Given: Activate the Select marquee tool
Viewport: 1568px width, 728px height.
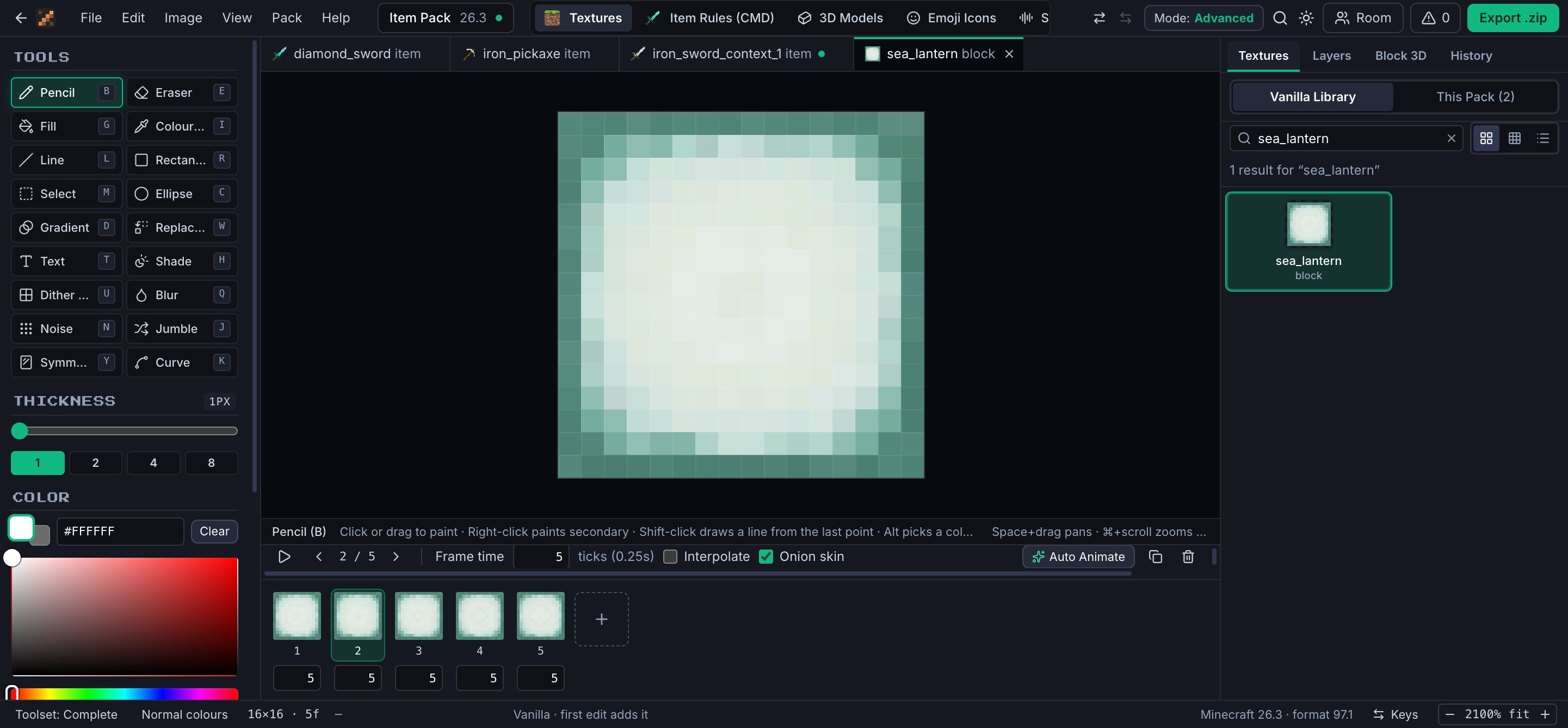Looking at the screenshot, I should click(x=66, y=194).
